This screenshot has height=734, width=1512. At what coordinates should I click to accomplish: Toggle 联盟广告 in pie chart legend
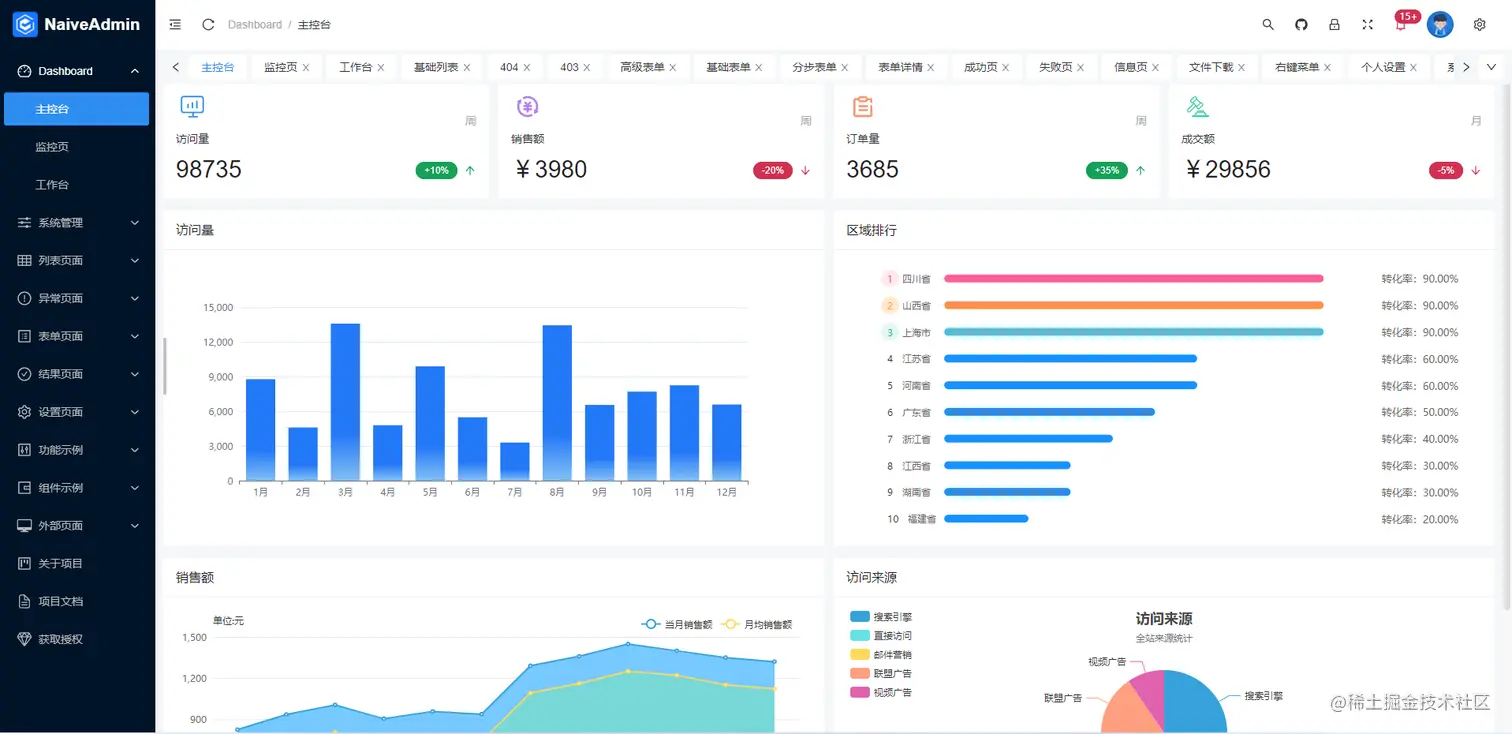(881, 674)
